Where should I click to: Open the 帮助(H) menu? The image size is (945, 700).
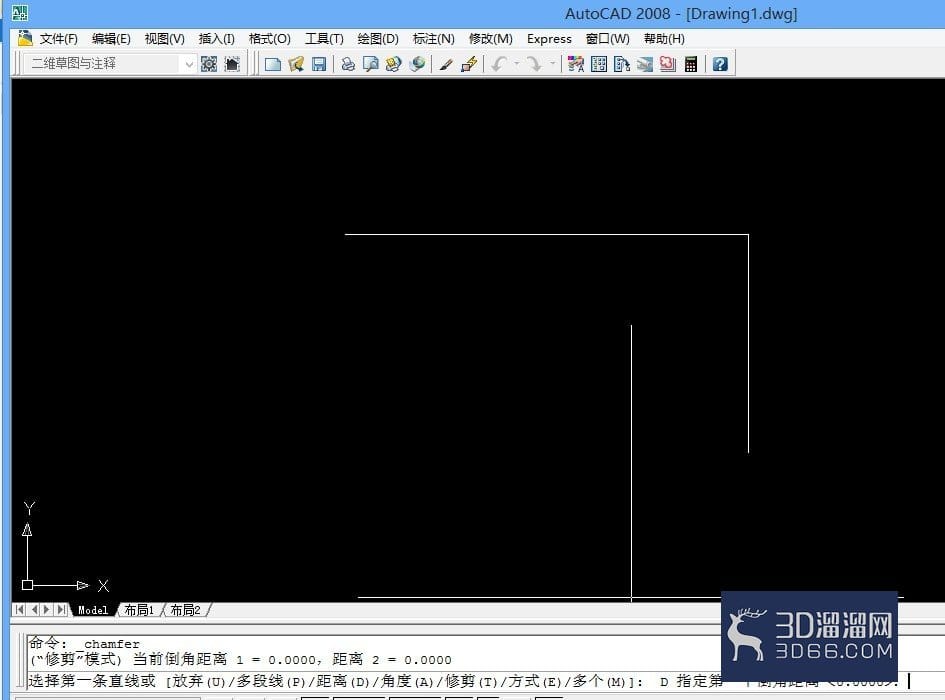[664, 39]
